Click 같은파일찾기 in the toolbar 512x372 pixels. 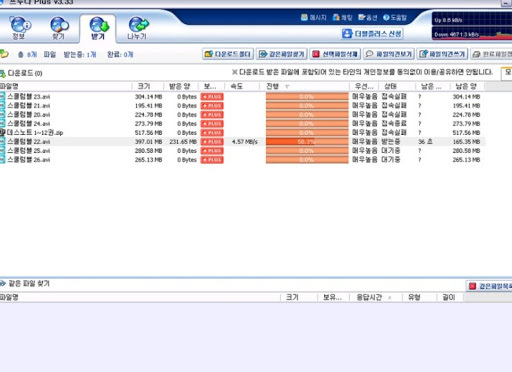coord(282,54)
